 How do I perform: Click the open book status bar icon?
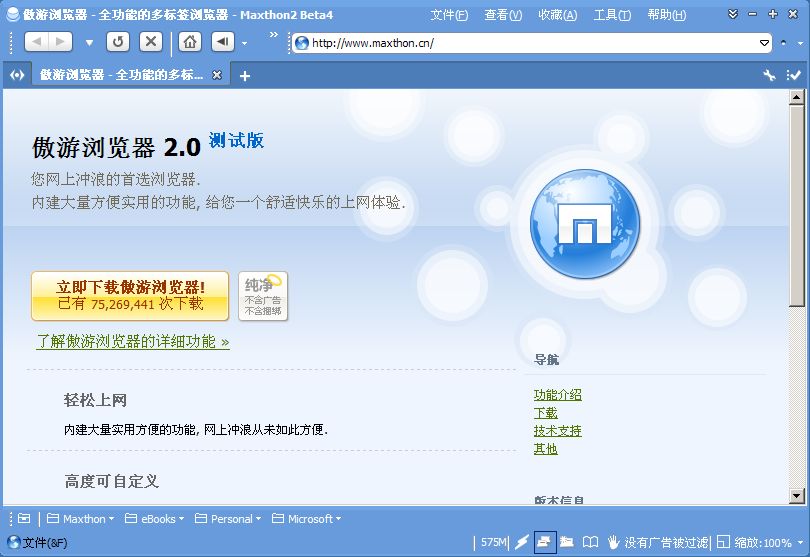[590, 542]
